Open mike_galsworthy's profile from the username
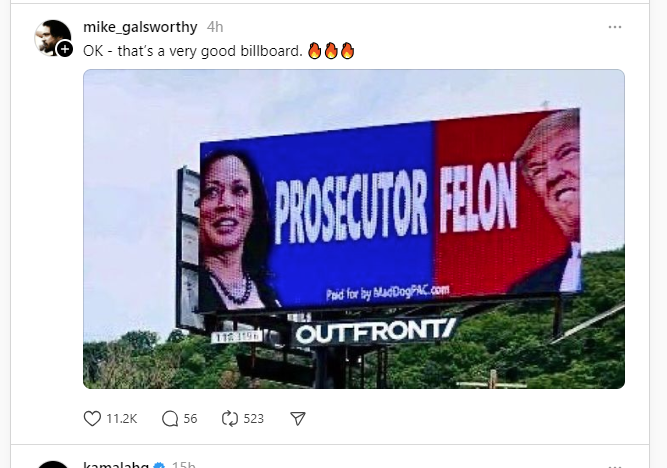Image resolution: width=667 pixels, height=468 pixels. [x=140, y=27]
